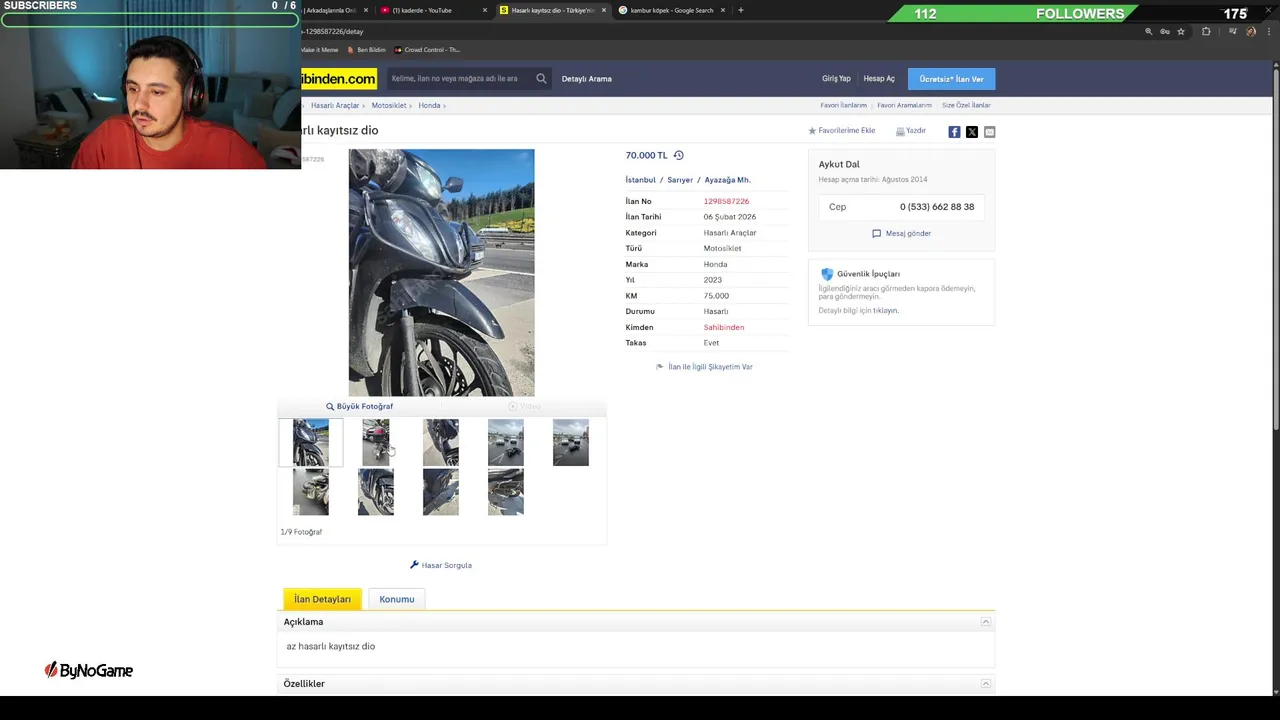Collapse the Özellikler section arrow
The image size is (1280, 720).
click(x=985, y=684)
